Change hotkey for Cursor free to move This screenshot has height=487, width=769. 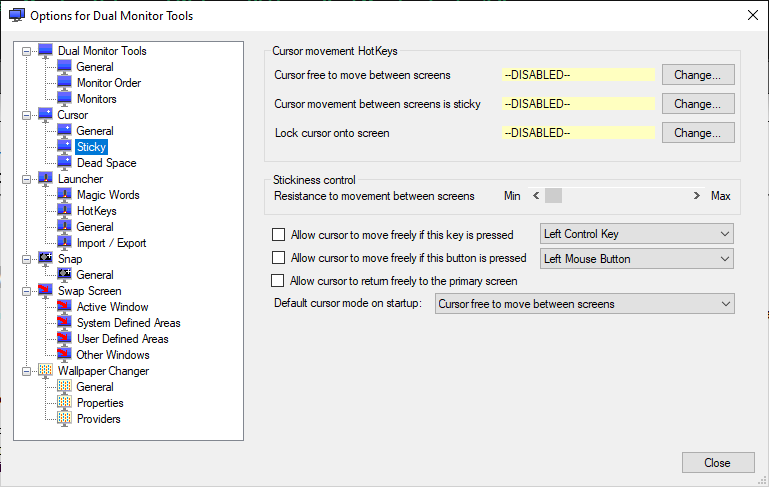(x=698, y=75)
